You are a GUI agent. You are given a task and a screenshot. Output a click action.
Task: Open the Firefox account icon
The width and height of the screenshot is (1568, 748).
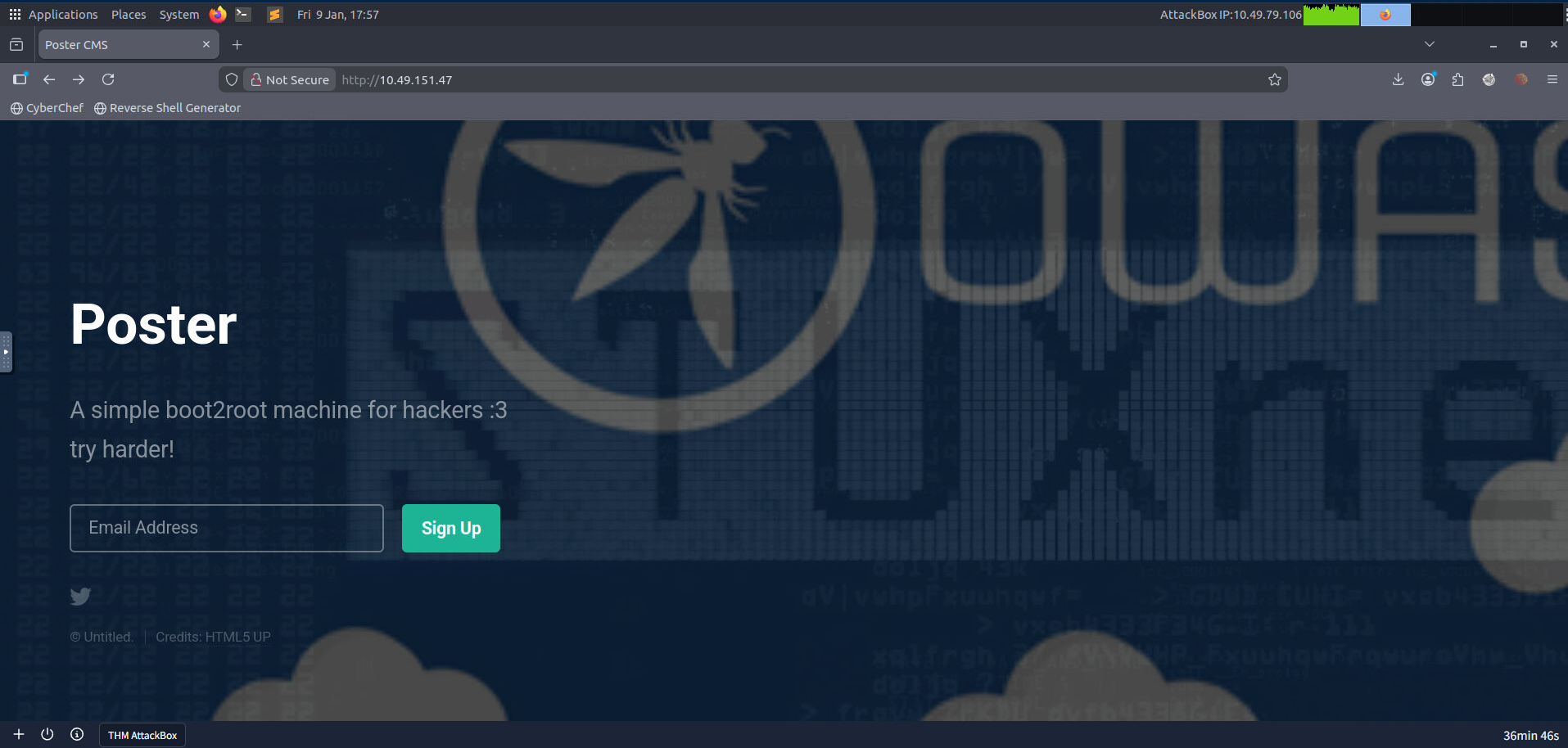click(1428, 79)
